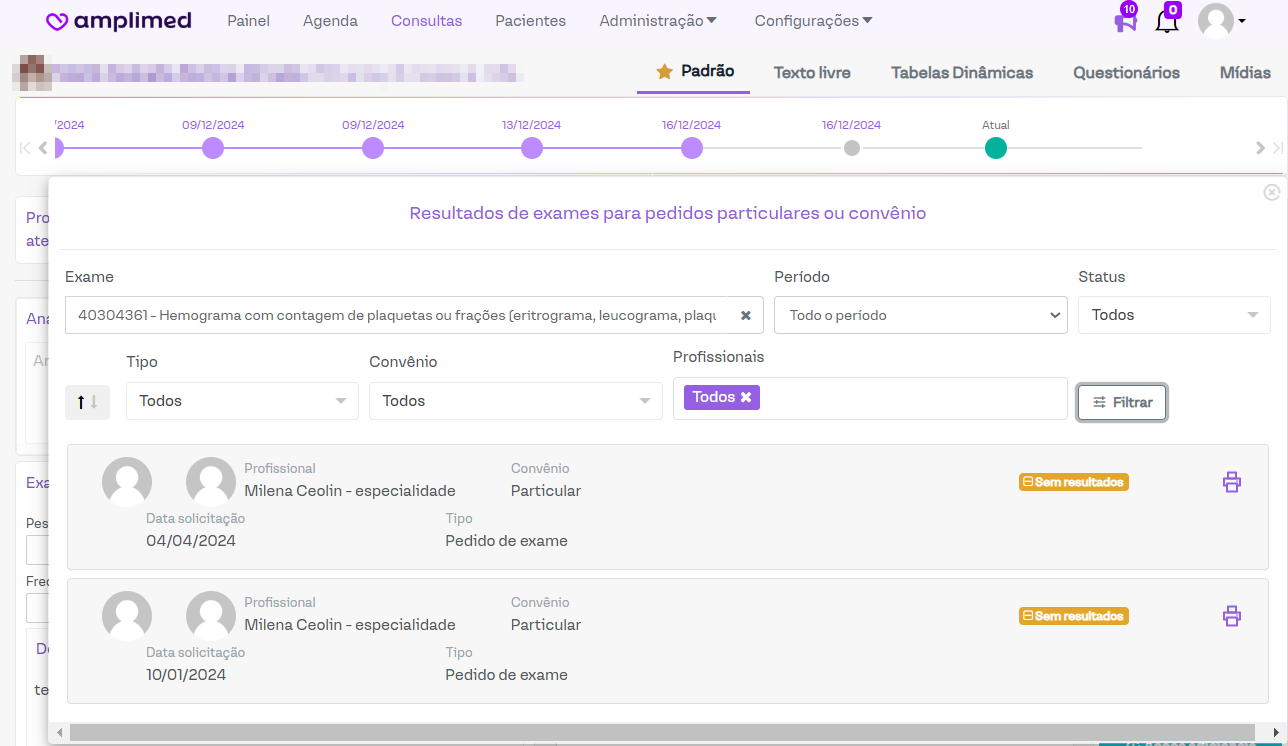The height and width of the screenshot is (746, 1288).
Task: Switch to the Tabelas Dinâmicas tab
Action: [x=961, y=73]
